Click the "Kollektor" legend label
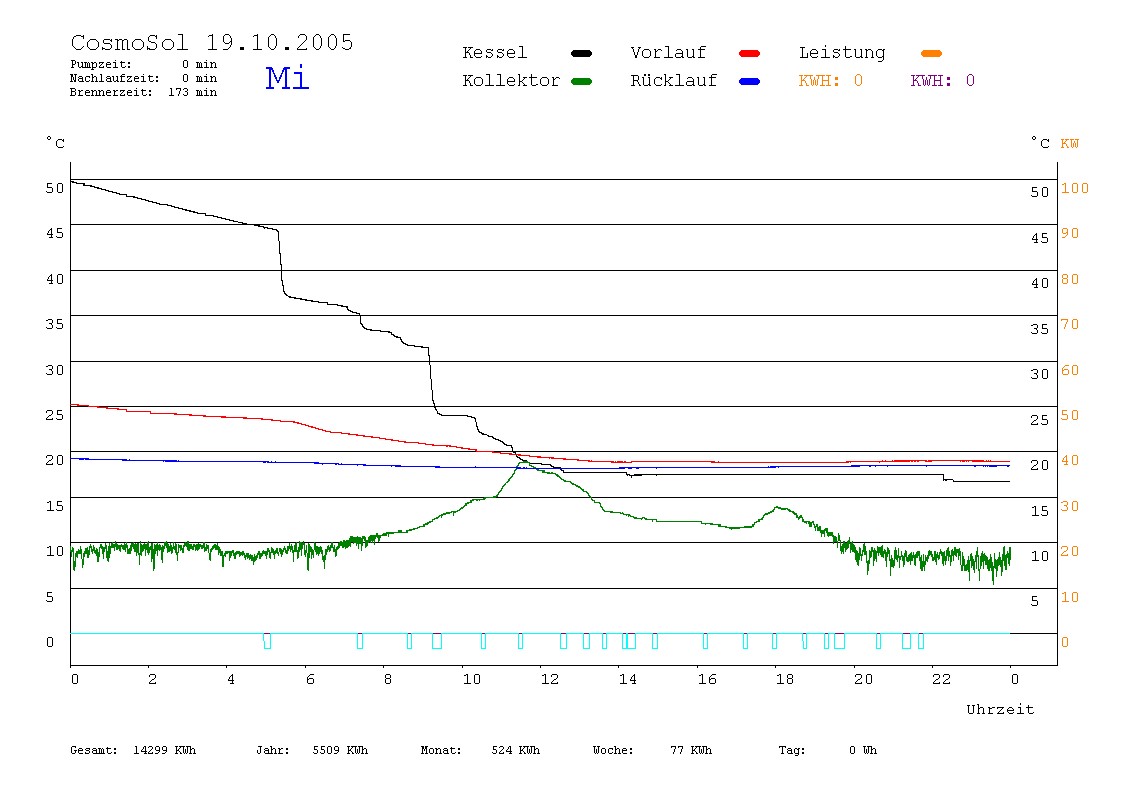This screenshot has height=812, width=1148. tap(511, 81)
